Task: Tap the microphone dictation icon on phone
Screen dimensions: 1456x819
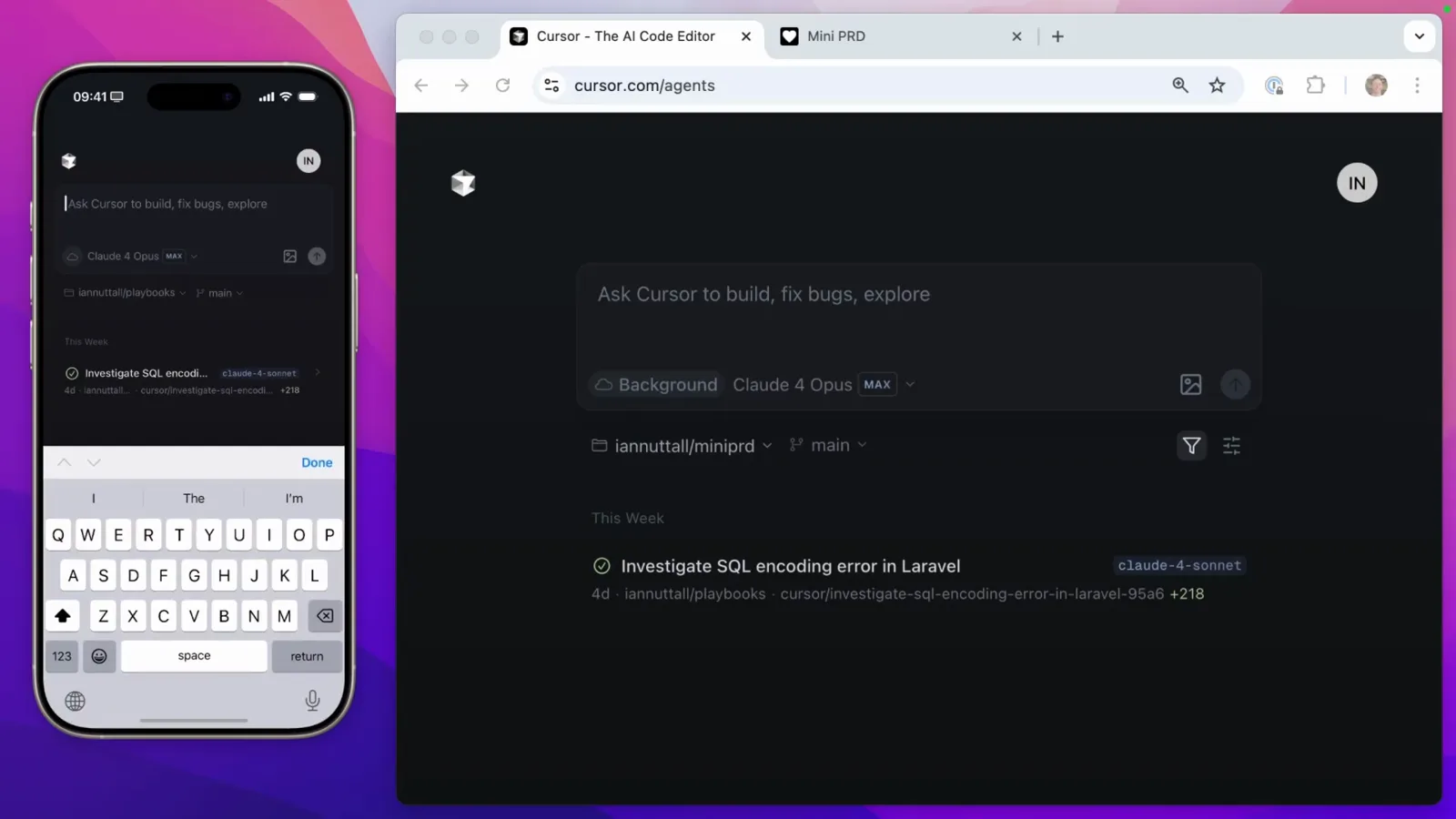Action: 312,700
